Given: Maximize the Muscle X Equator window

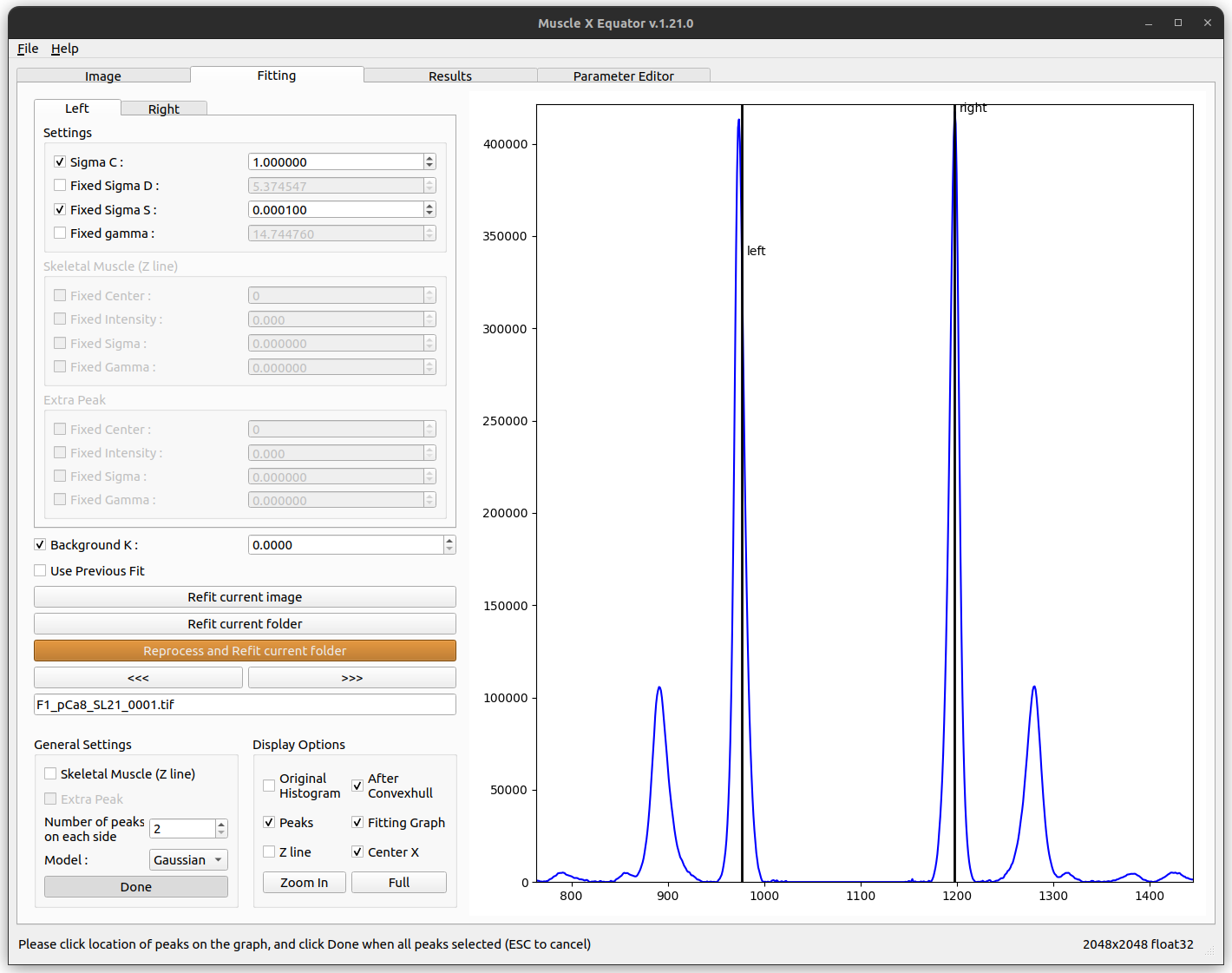Looking at the screenshot, I should [x=1178, y=23].
